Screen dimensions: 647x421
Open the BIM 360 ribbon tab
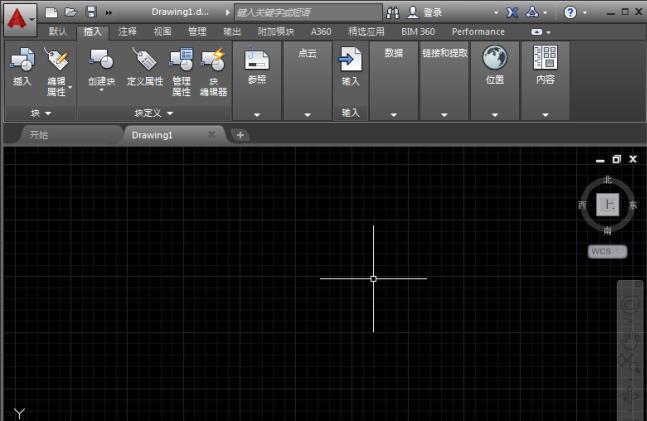(x=418, y=32)
